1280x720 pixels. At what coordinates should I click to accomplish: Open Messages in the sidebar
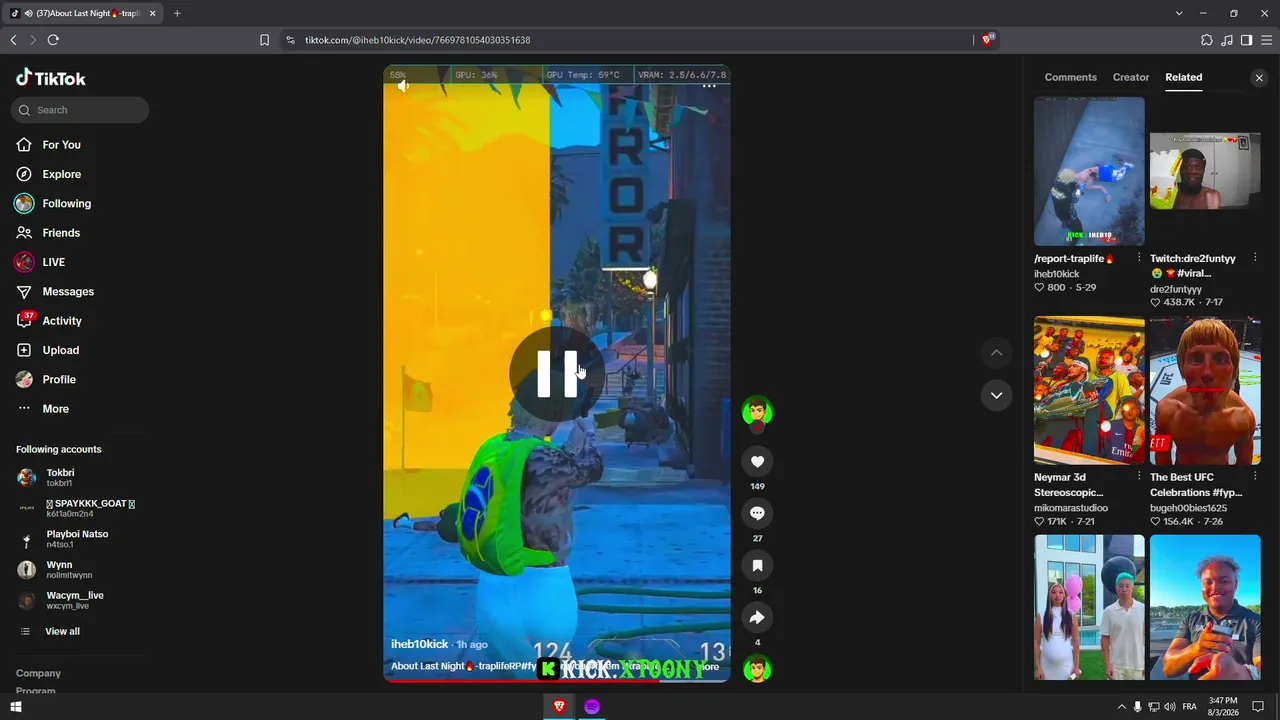(54, 291)
